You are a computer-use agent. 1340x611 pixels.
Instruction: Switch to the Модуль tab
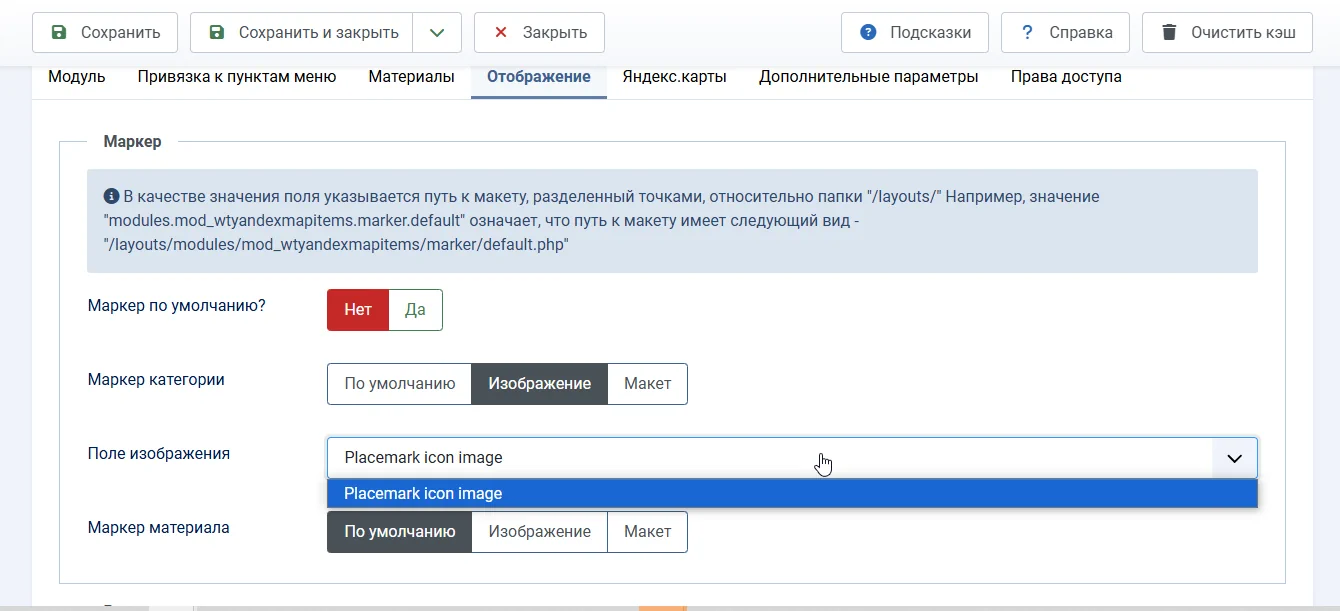point(77,77)
